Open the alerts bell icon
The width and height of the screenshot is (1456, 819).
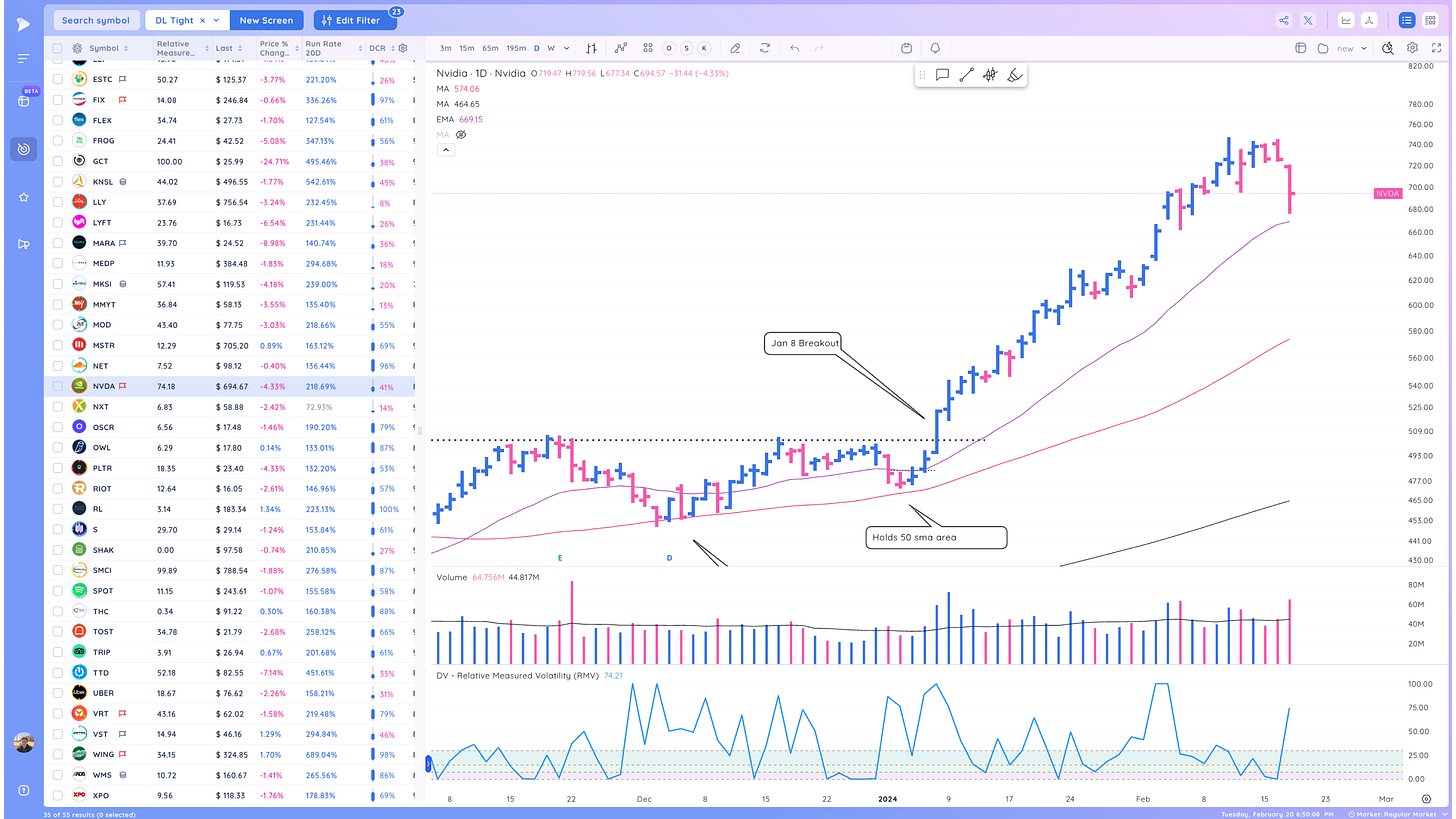(935, 47)
